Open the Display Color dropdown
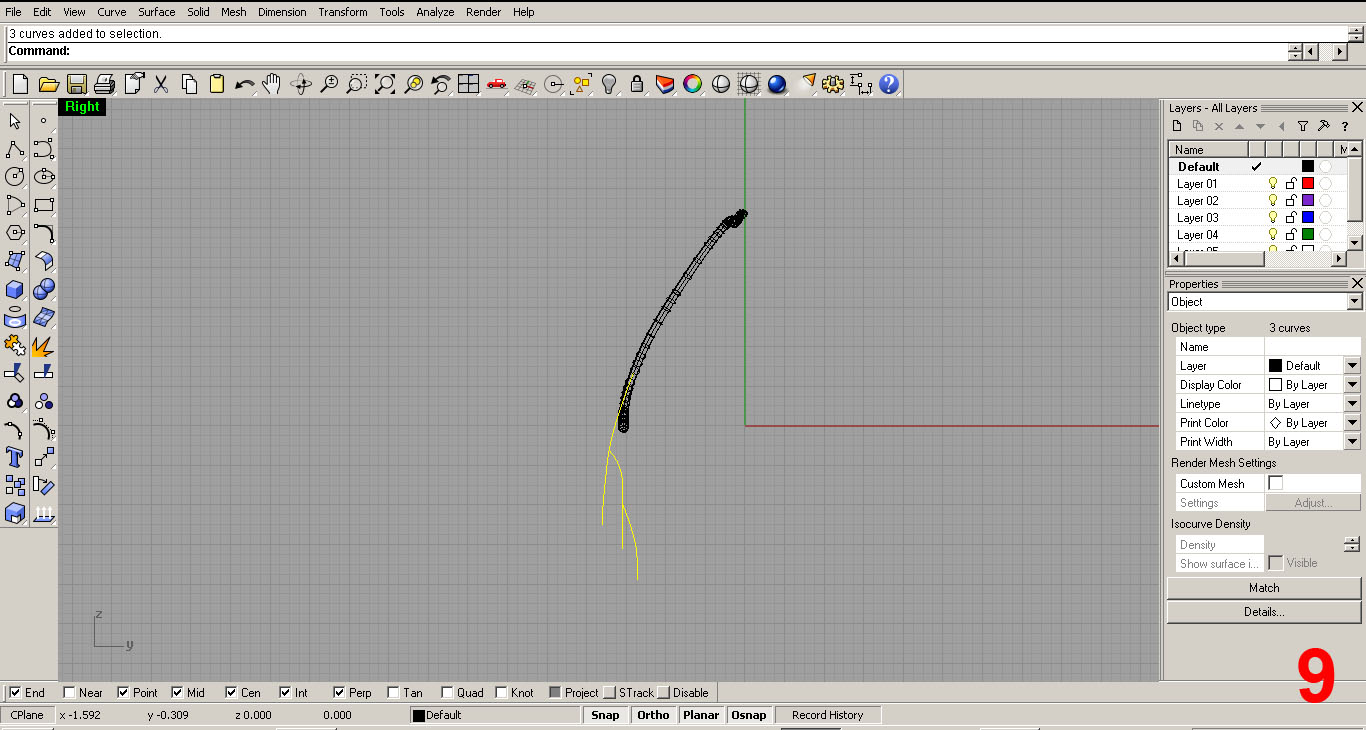 [x=1352, y=385]
